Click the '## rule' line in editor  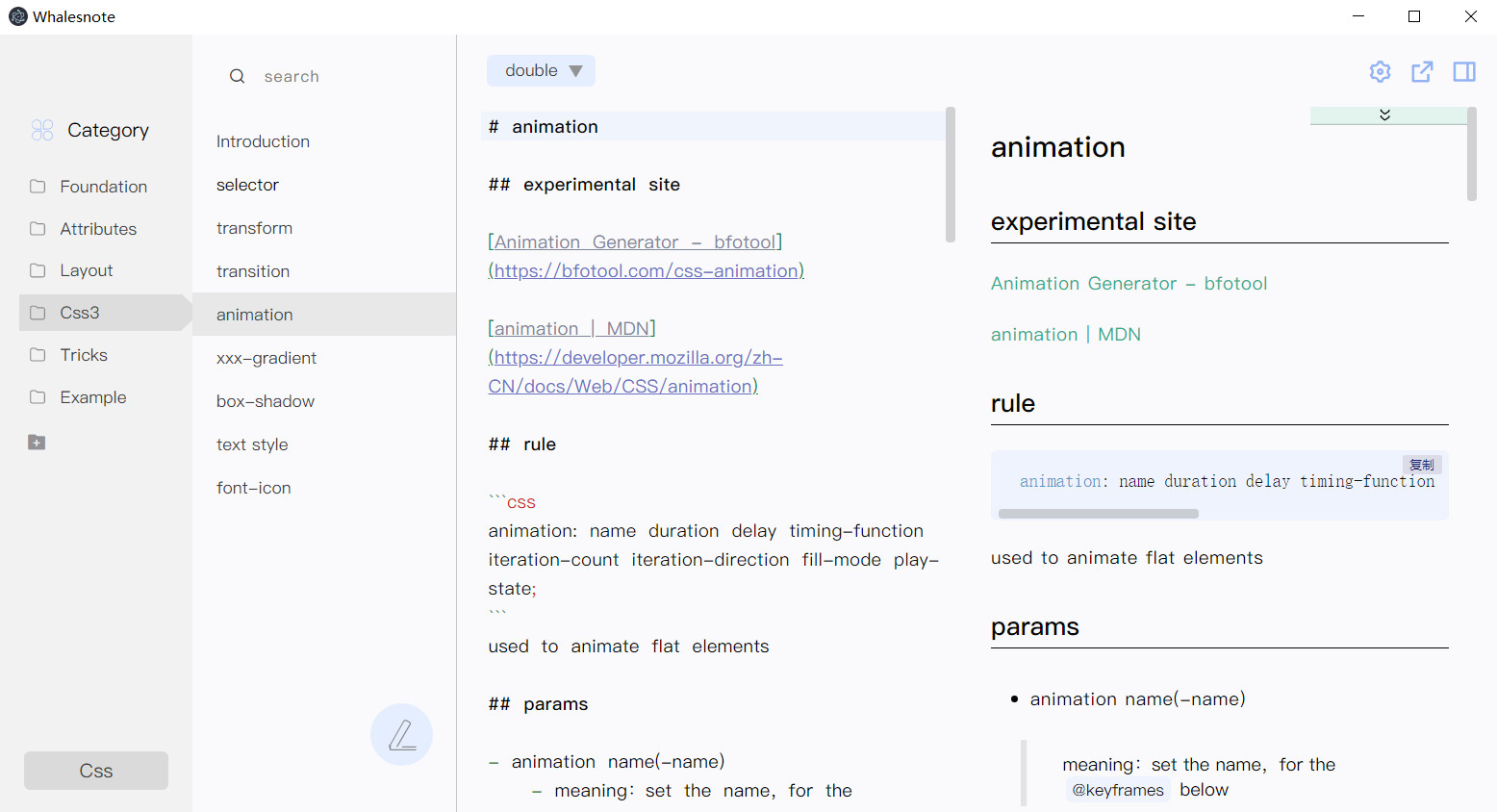[x=522, y=444]
